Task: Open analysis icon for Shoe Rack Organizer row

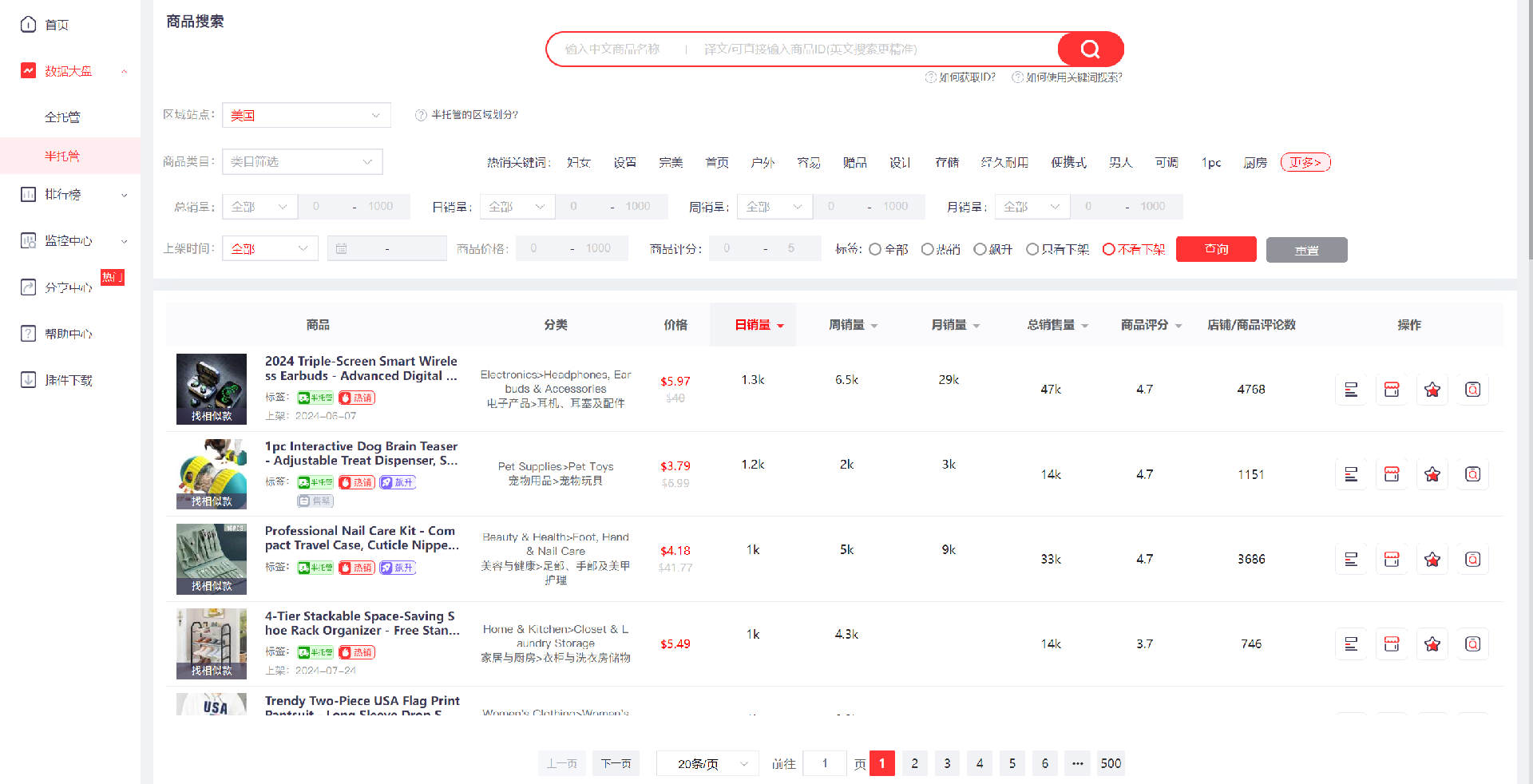Action: (x=1351, y=643)
